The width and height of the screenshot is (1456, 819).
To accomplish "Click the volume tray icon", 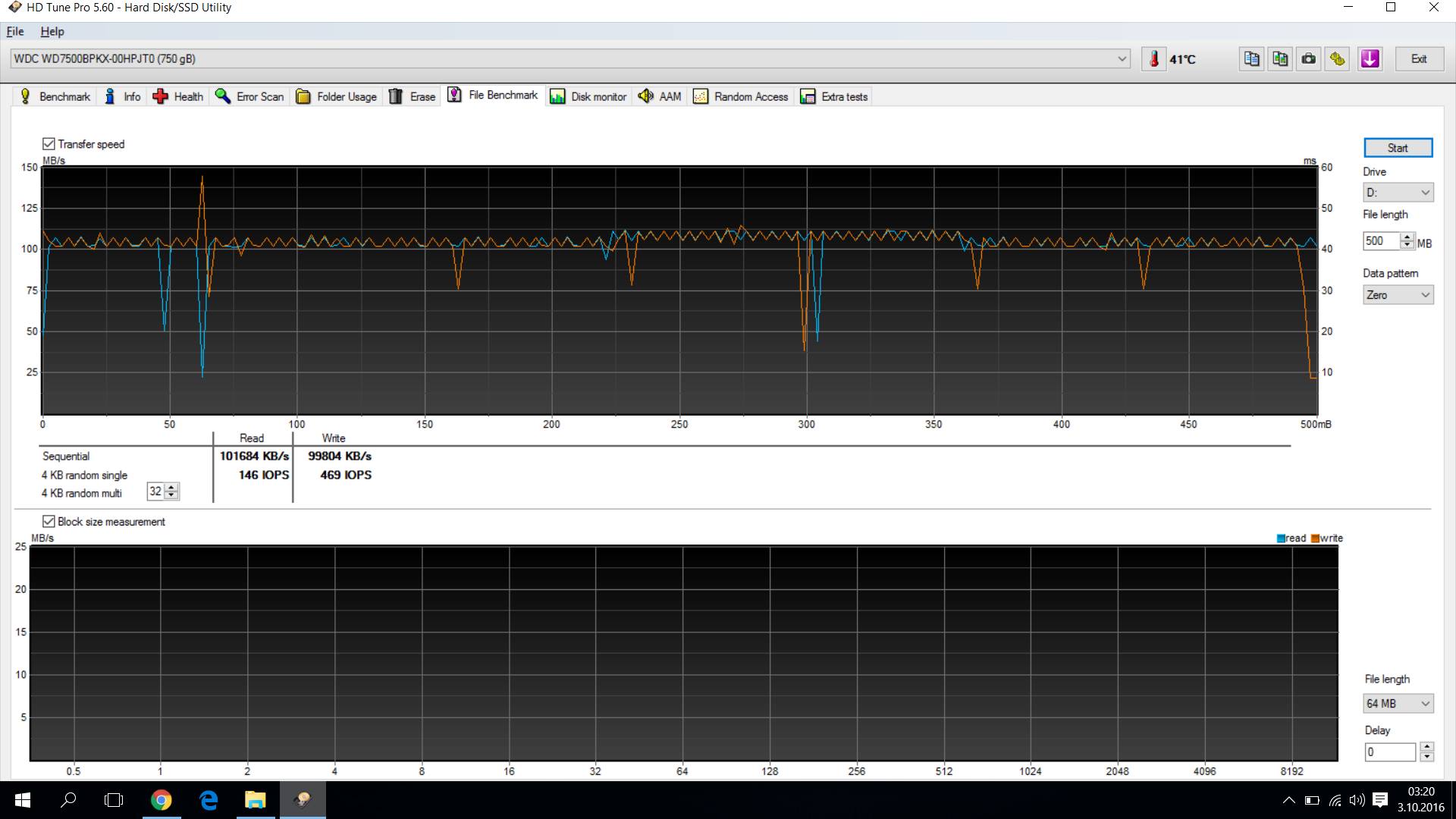I will click(1357, 800).
